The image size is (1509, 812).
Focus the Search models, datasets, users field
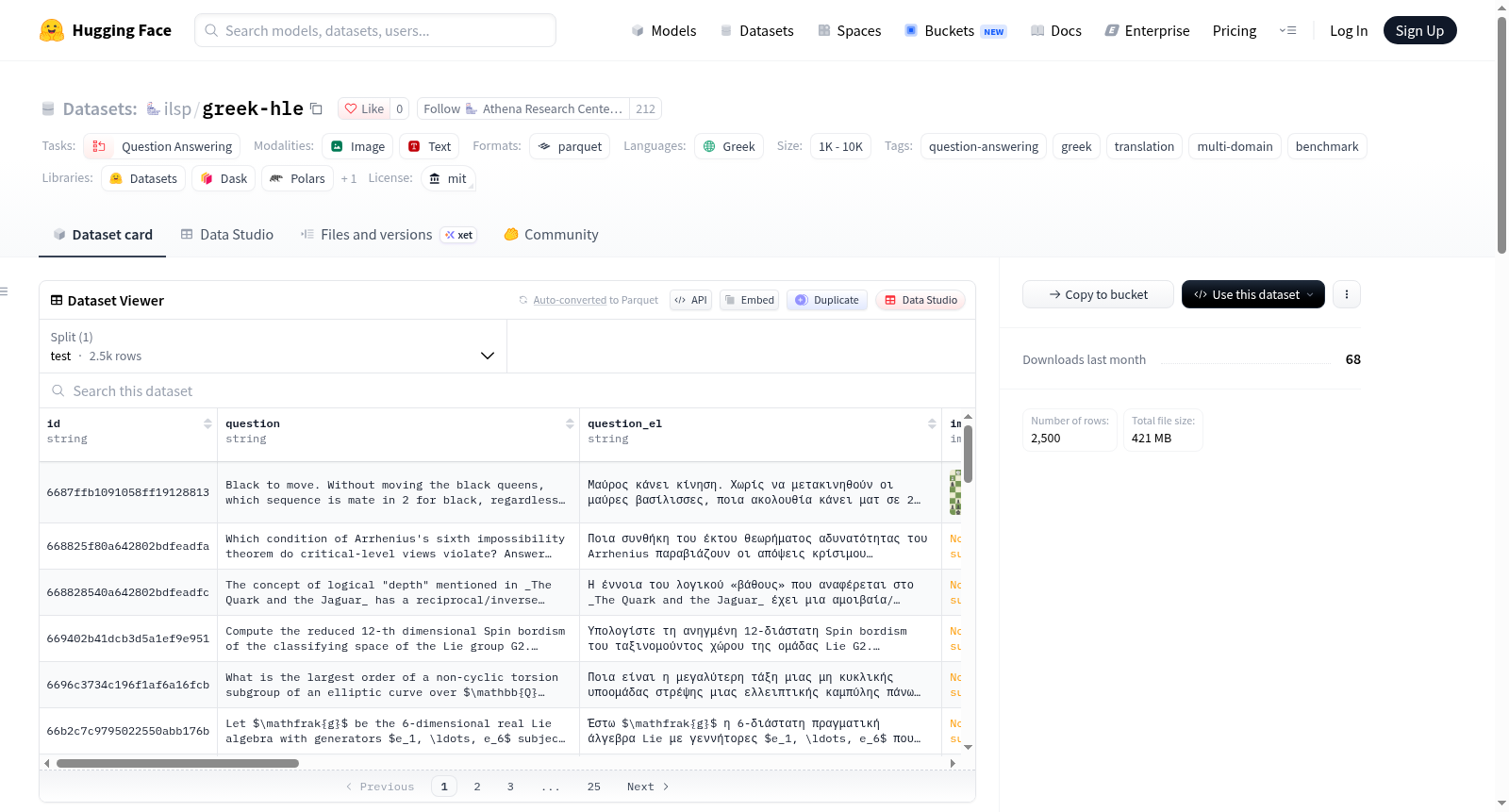coord(375,30)
